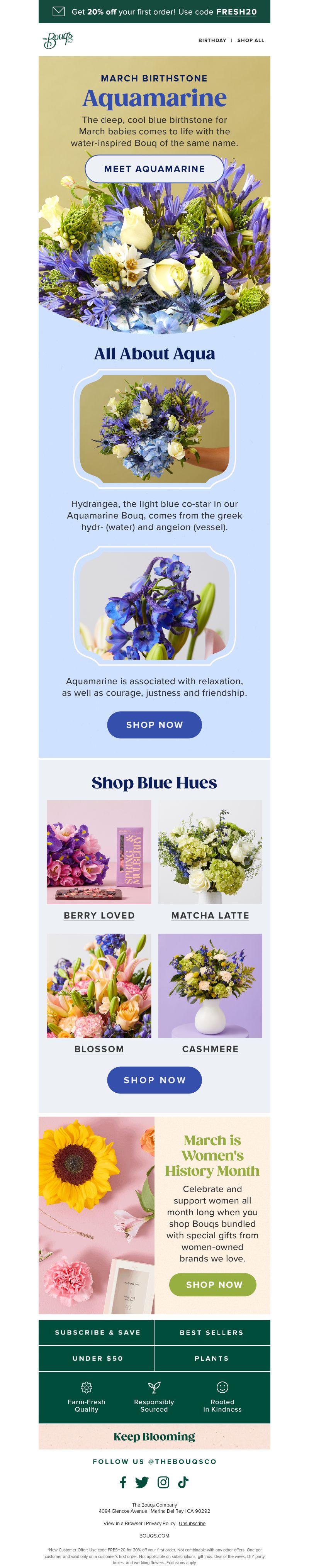Click the Rooted in Kindness smiley icon

(x=222, y=1387)
